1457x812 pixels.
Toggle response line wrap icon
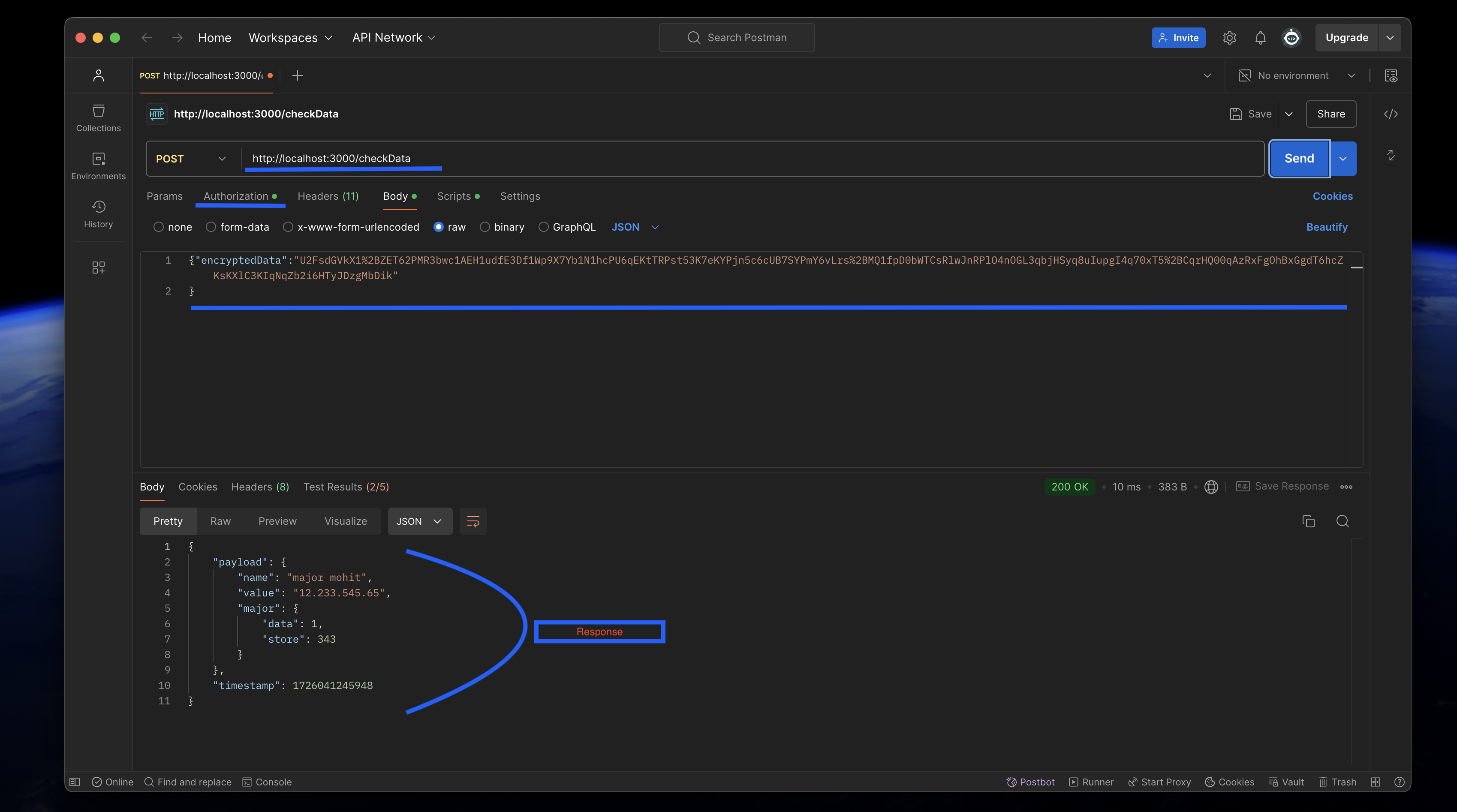click(473, 521)
